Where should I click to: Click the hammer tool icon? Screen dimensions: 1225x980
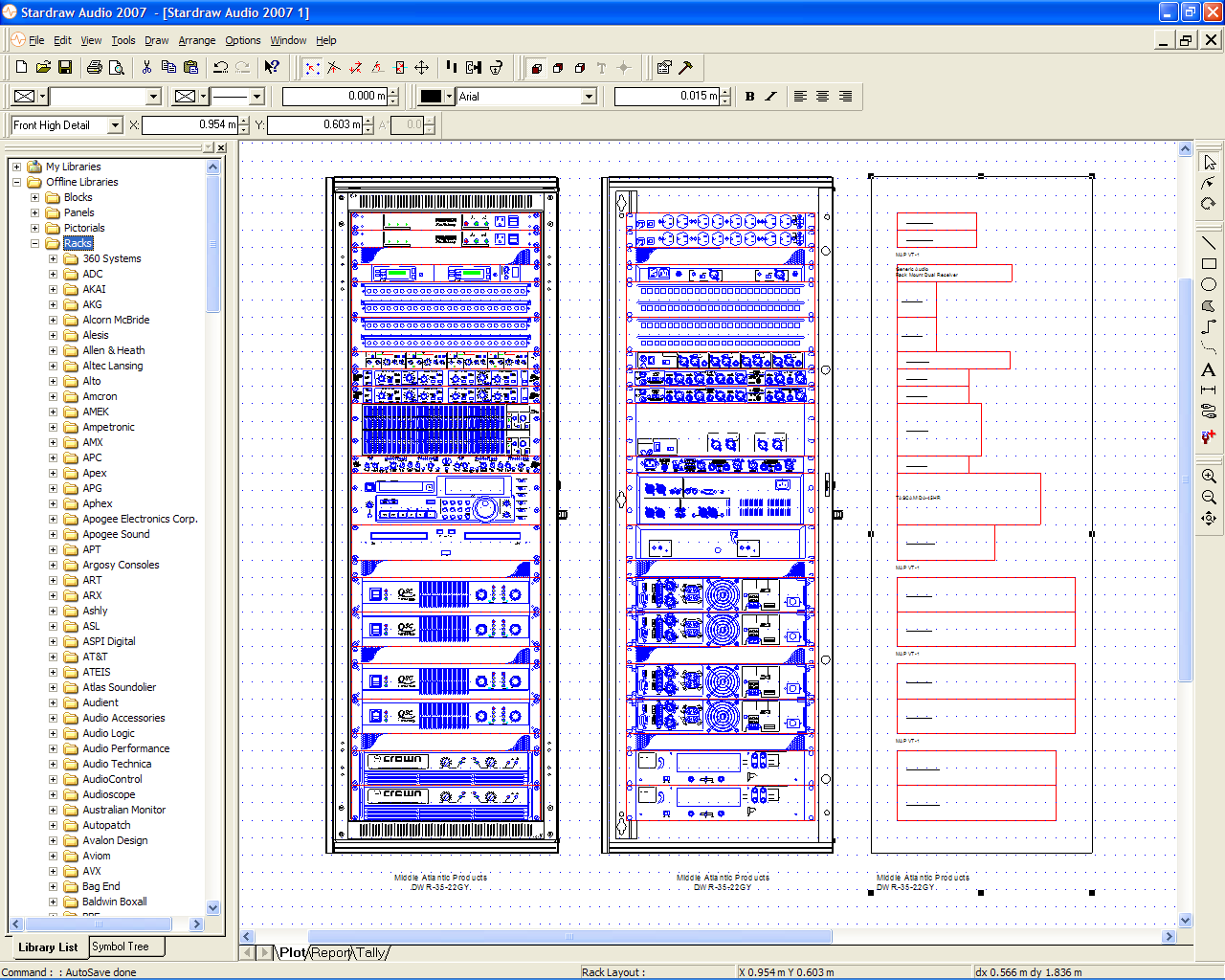tap(685, 67)
